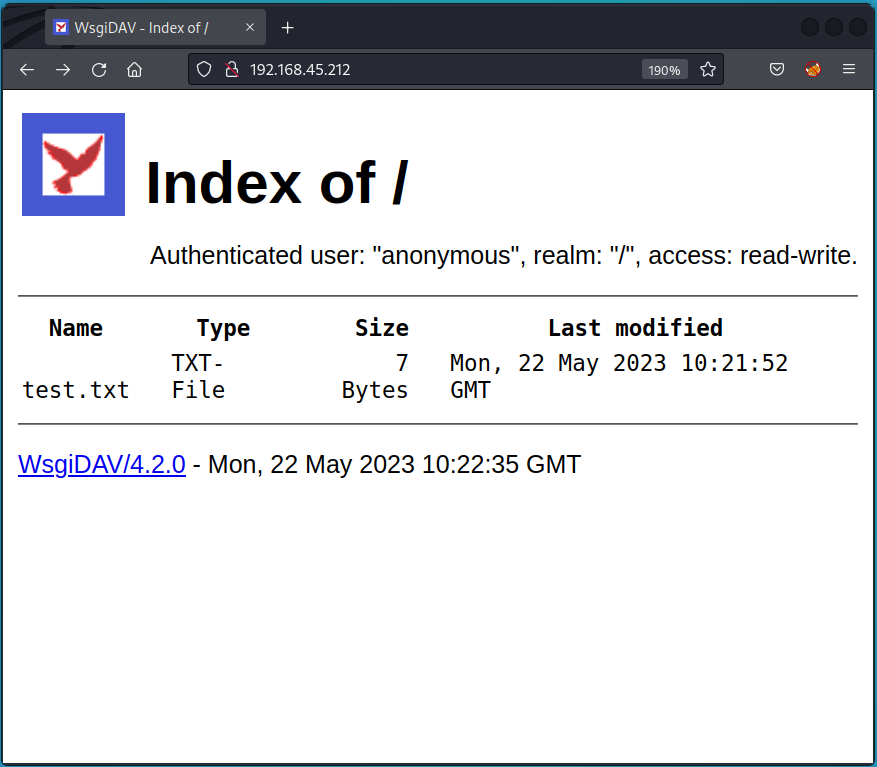Click the browser Back arrow button
Image resolution: width=877 pixels, height=767 pixels.
point(27,70)
